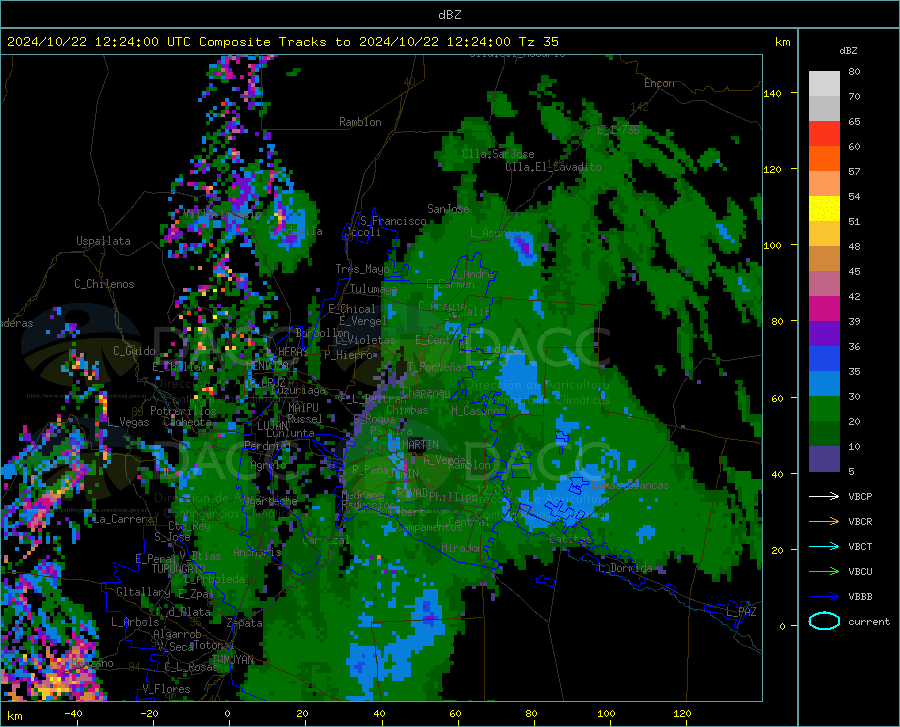Click the 'C_Guido' map label

134,351
